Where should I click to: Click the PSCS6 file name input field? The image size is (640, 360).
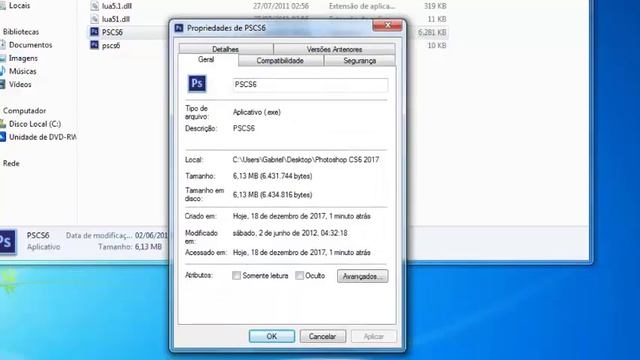[x=310, y=85]
